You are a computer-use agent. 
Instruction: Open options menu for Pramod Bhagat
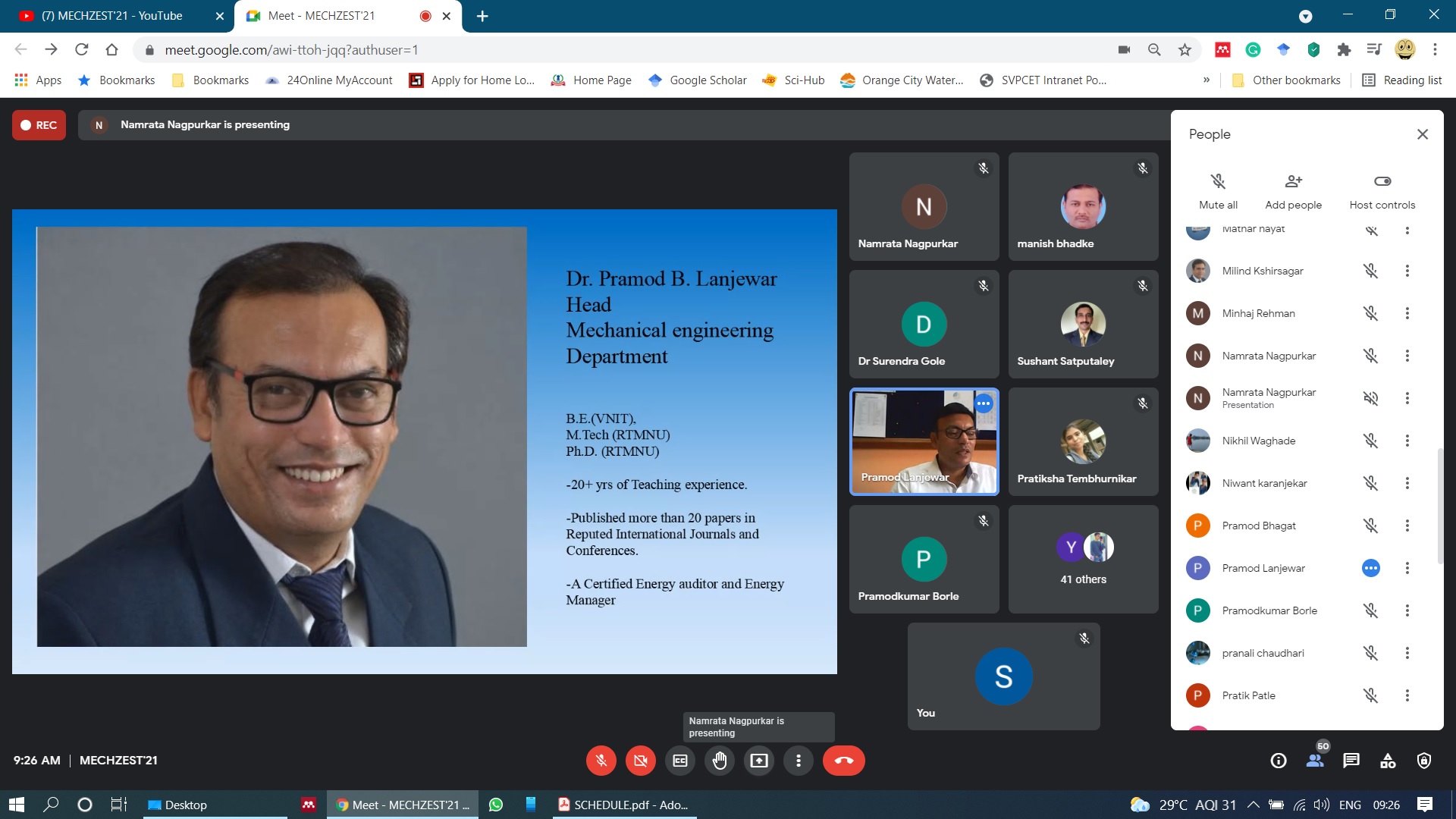(1407, 526)
